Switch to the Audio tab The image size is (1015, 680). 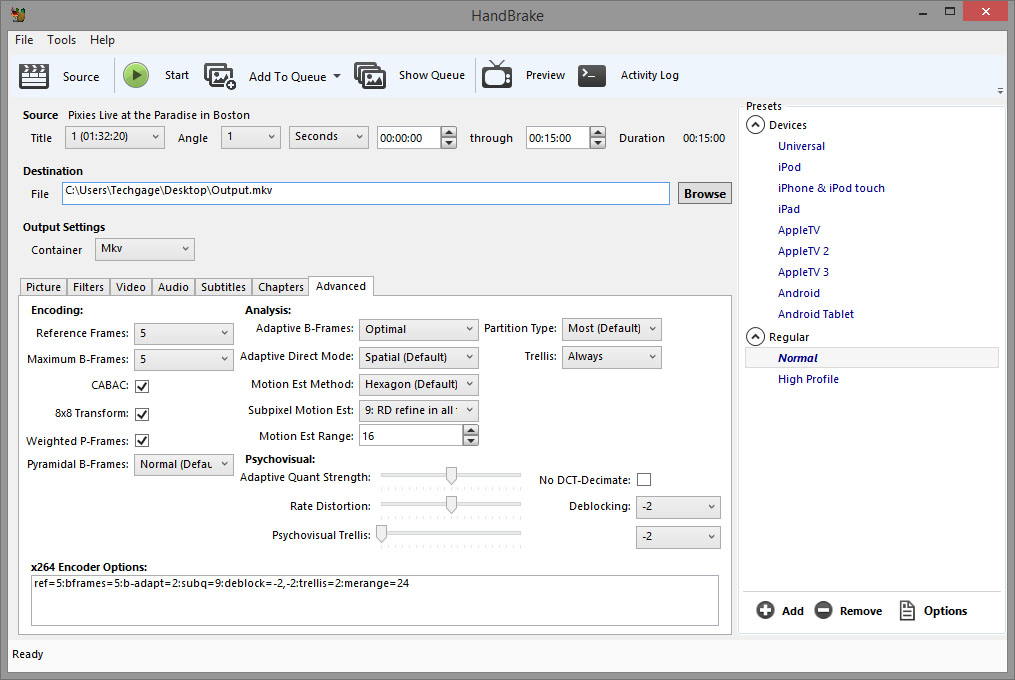click(x=173, y=287)
